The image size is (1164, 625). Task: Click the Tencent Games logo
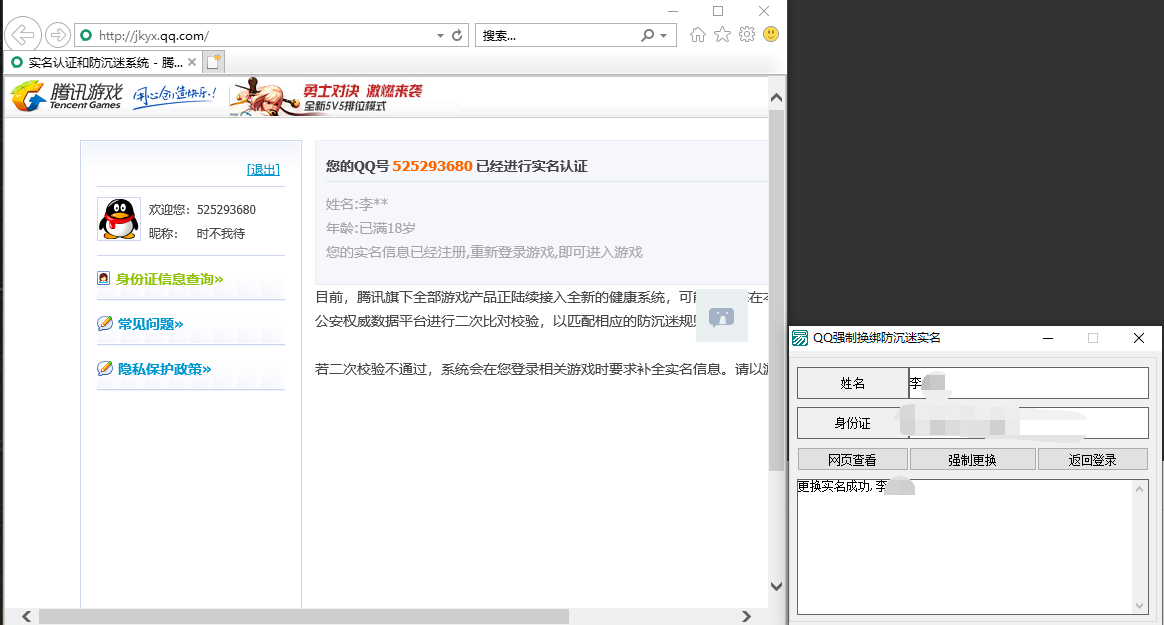pyautogui.click(x=67, y=96)
